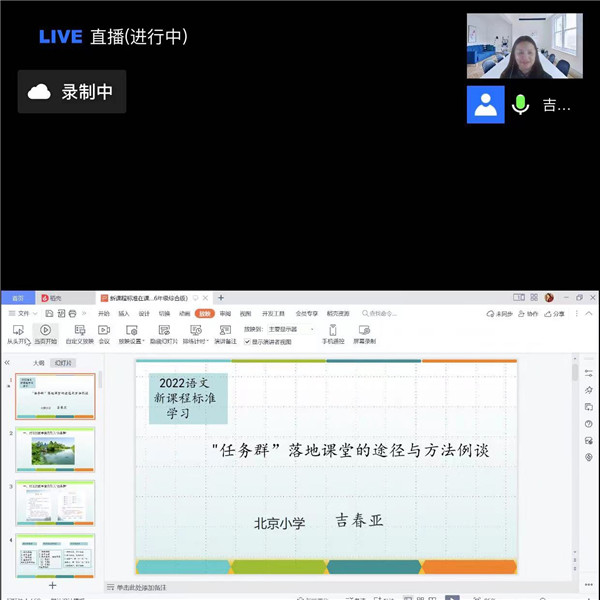Switch to the 插入 ribbon tab
The width and height of the screenshot is (600, 600).
124,313
